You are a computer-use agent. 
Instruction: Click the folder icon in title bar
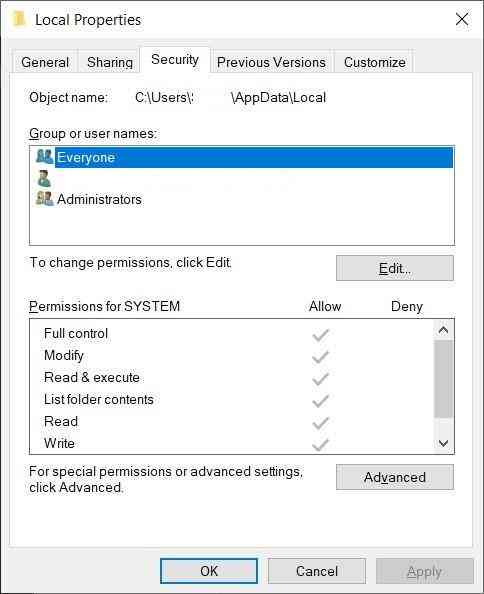(x=19, y=19)
